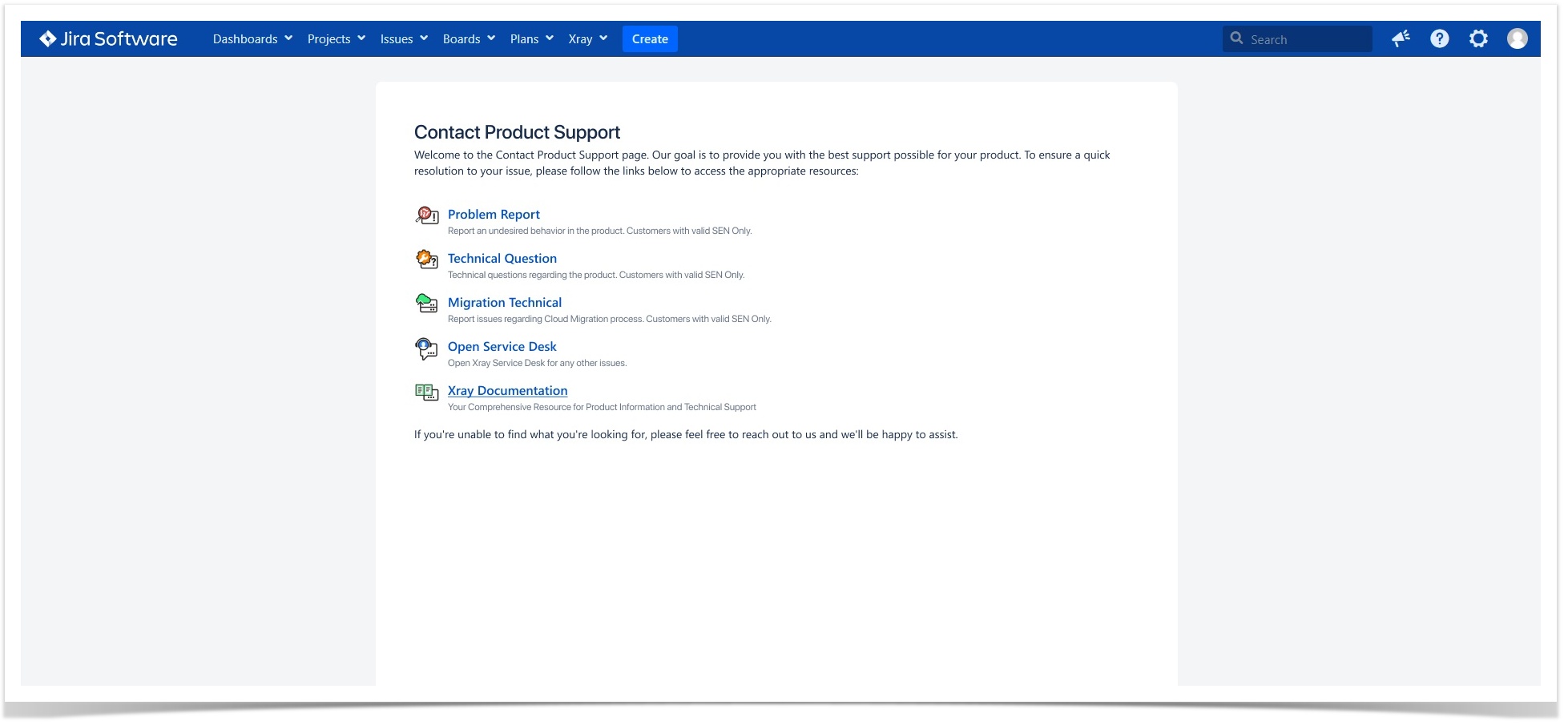Open the user profile avatar

click(1518, 38)
